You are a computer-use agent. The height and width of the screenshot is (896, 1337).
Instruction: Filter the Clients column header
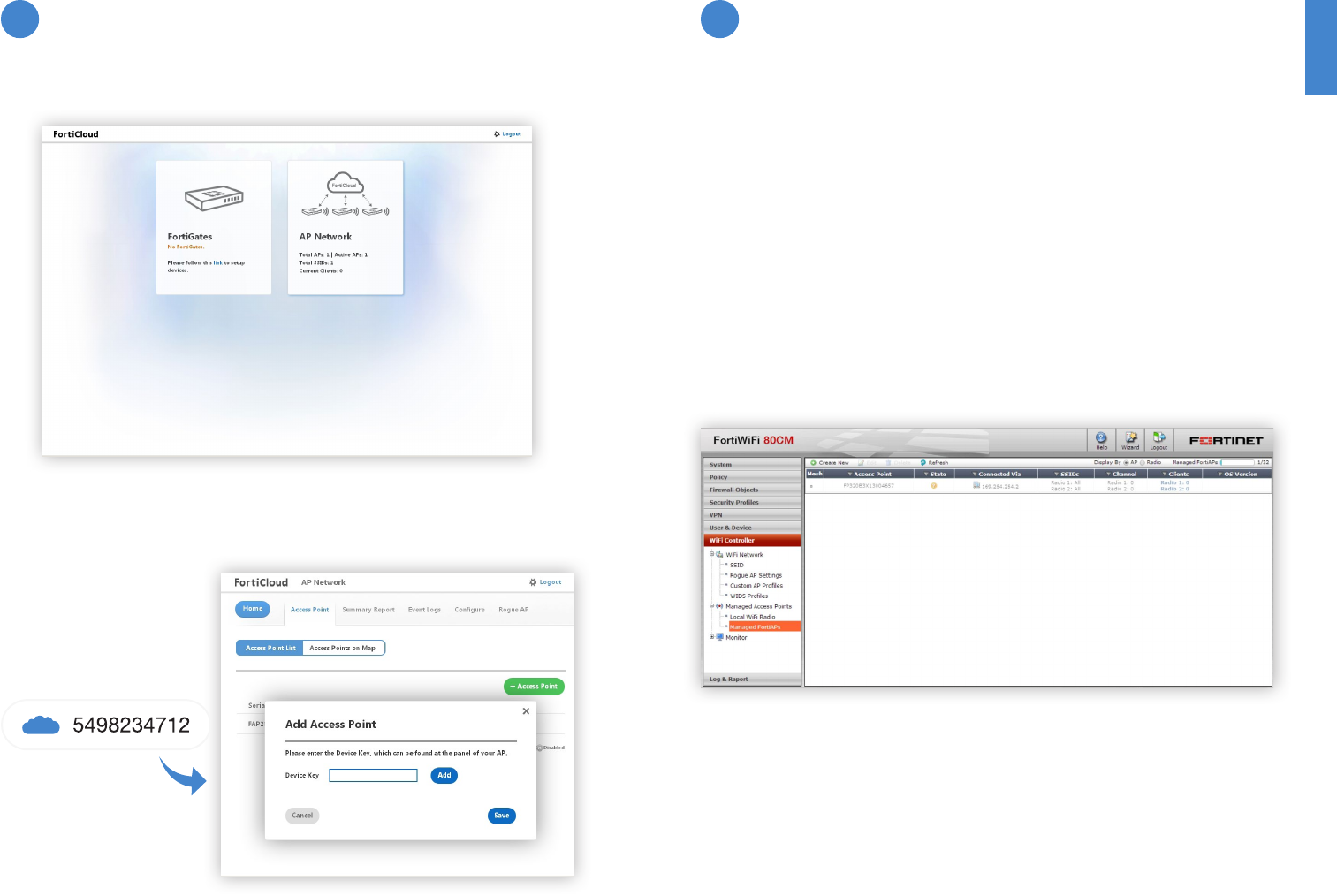point(1176,474)
